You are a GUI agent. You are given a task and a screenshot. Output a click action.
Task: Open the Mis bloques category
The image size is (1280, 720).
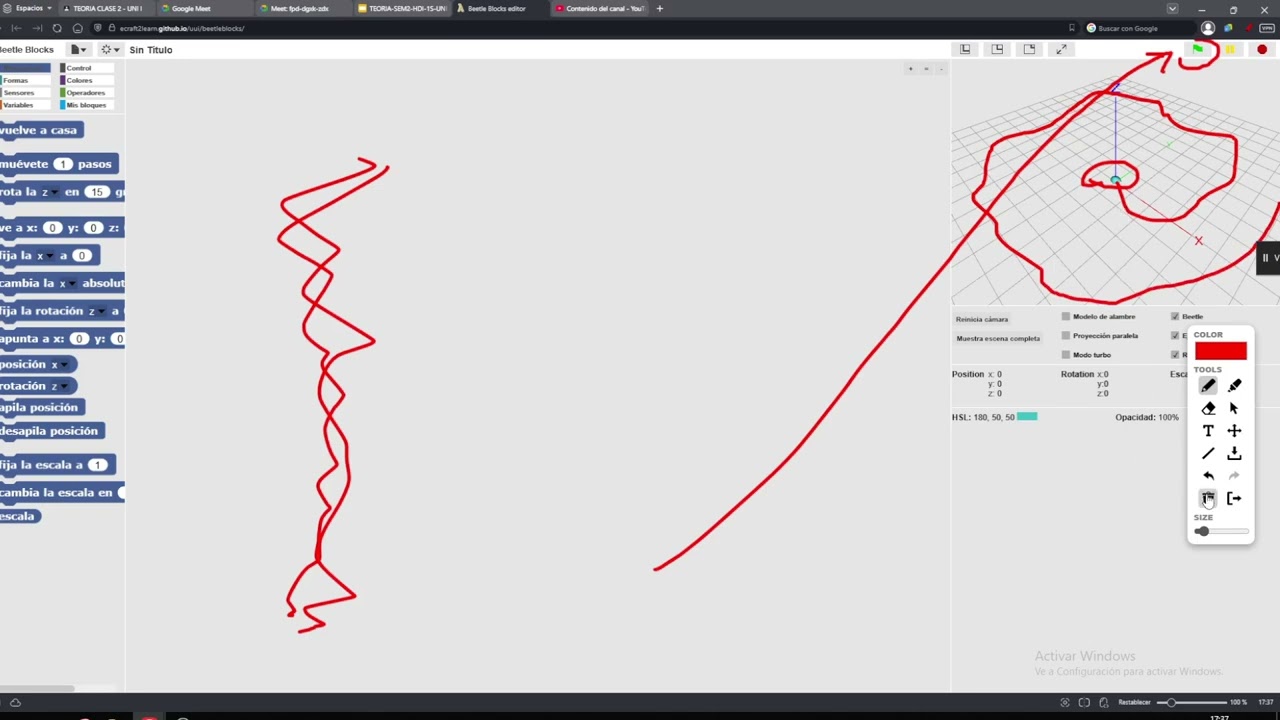(87, 105)
